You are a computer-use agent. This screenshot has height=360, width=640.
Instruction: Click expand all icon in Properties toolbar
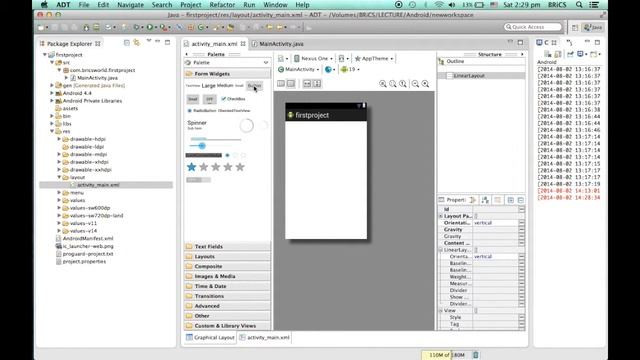pyautogui.click(x=511, y=200)
